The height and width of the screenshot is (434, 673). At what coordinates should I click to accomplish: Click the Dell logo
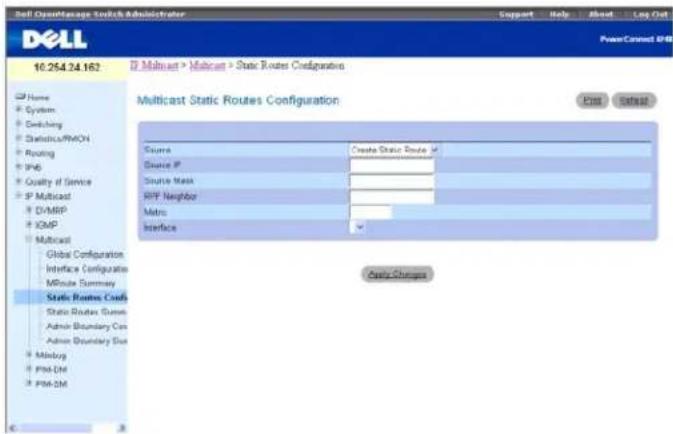point(55,39)
